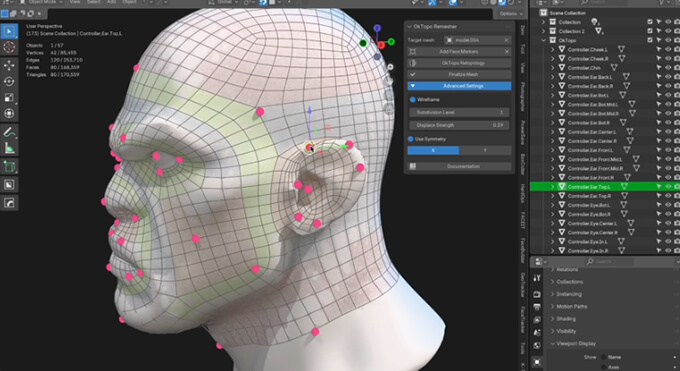The width and height of the screenshot is (680, 371).
Task: Expand Controller.Chin in outliner
Action: [x=552, y=68]
